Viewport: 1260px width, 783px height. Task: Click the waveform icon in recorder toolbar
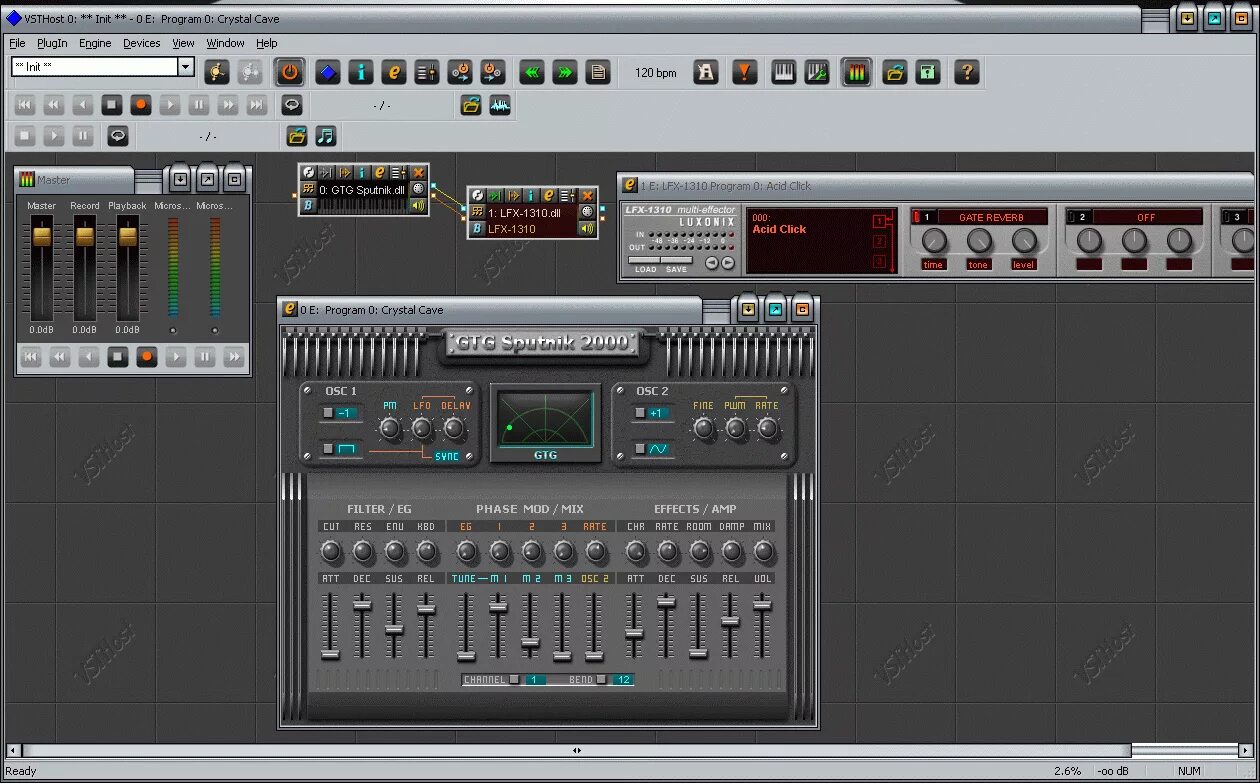click(x=500, y=105)
